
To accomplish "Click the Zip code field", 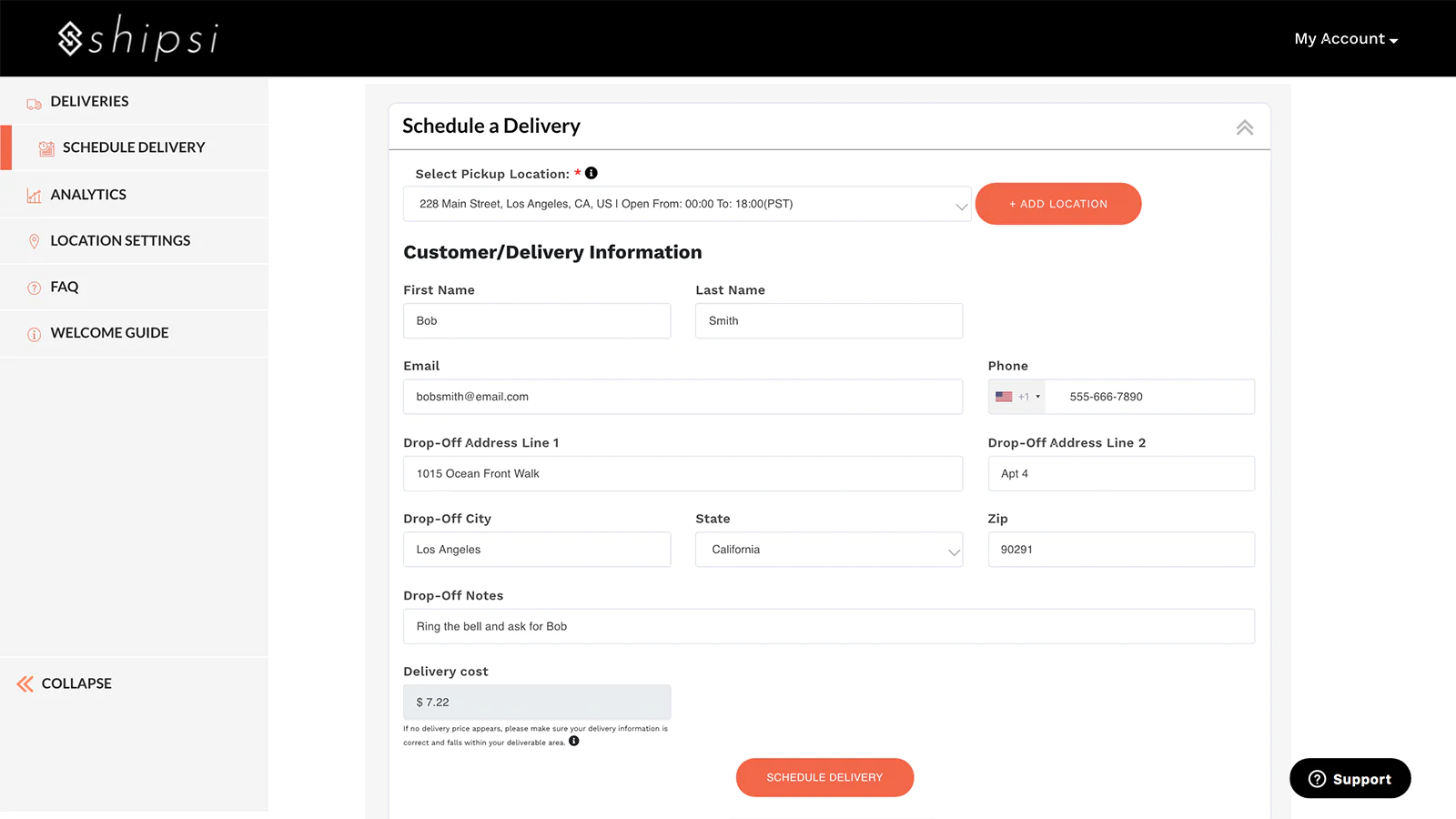I will (1121, 550).
